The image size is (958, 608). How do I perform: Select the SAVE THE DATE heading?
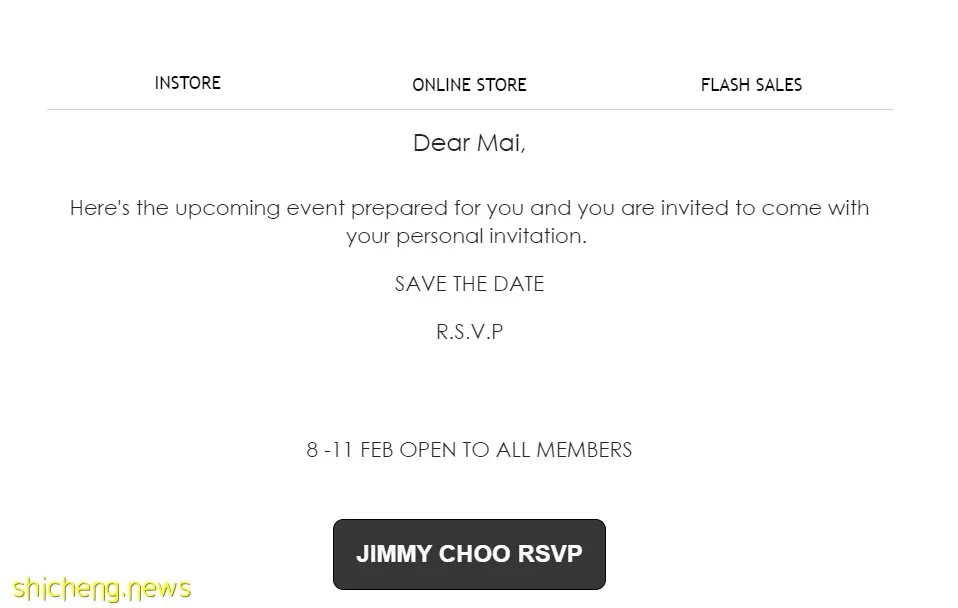pos(469,284)
